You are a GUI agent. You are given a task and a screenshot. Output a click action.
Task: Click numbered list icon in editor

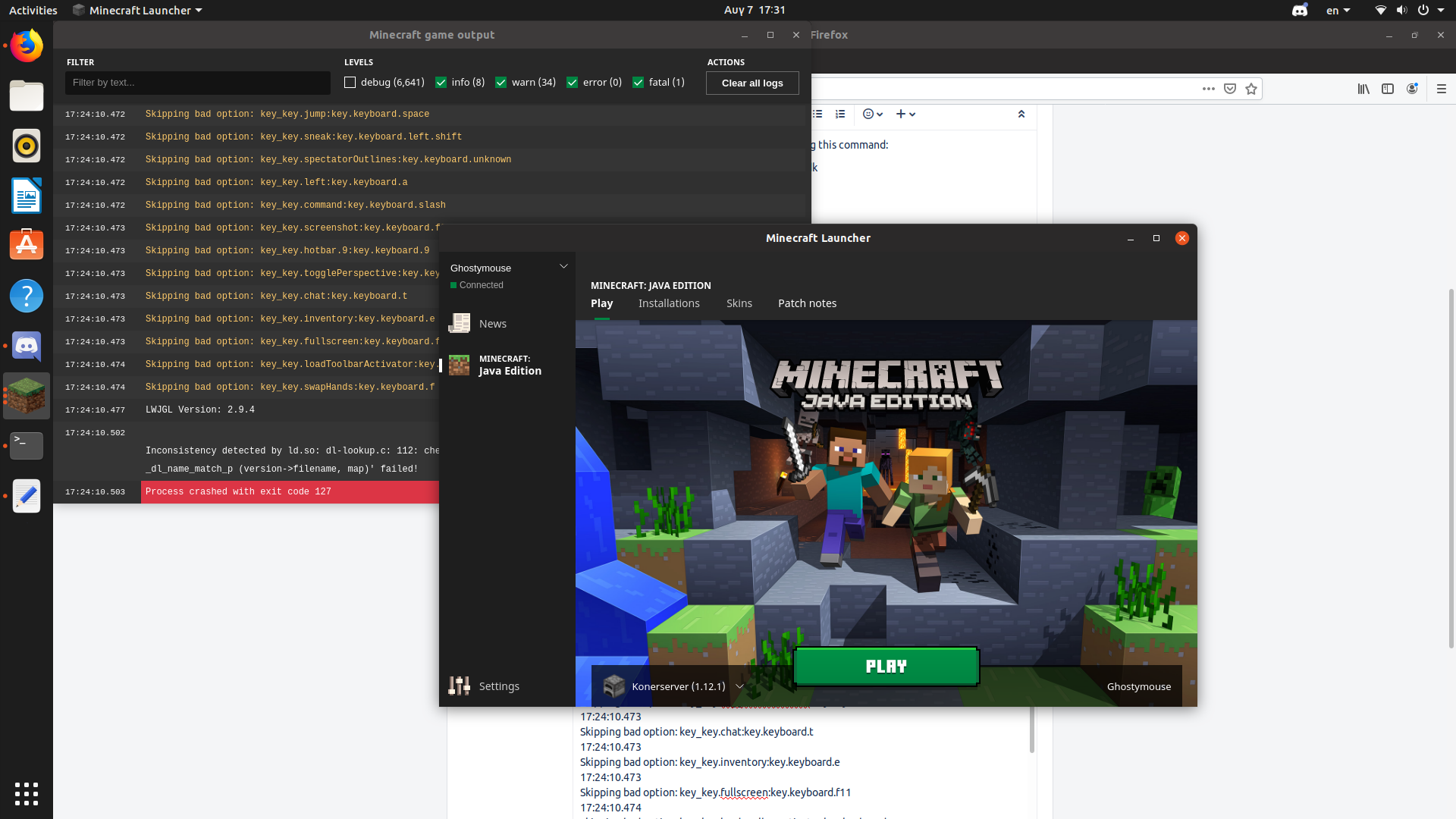(840, 114)
